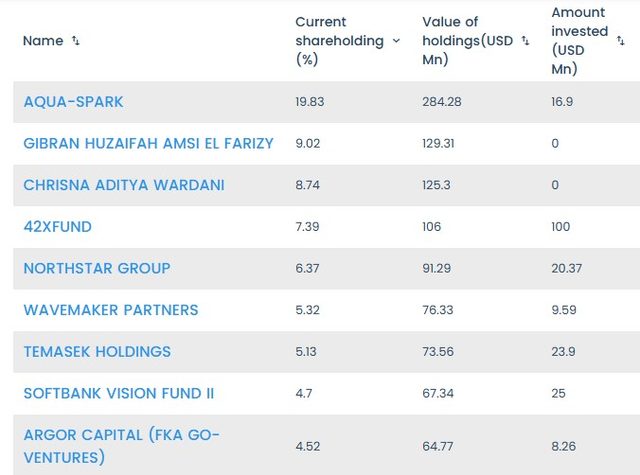This screenshot has width=640, height=475.
Task: Click the sort icon beside Value of holdings
Action: [x=525, y=41]
